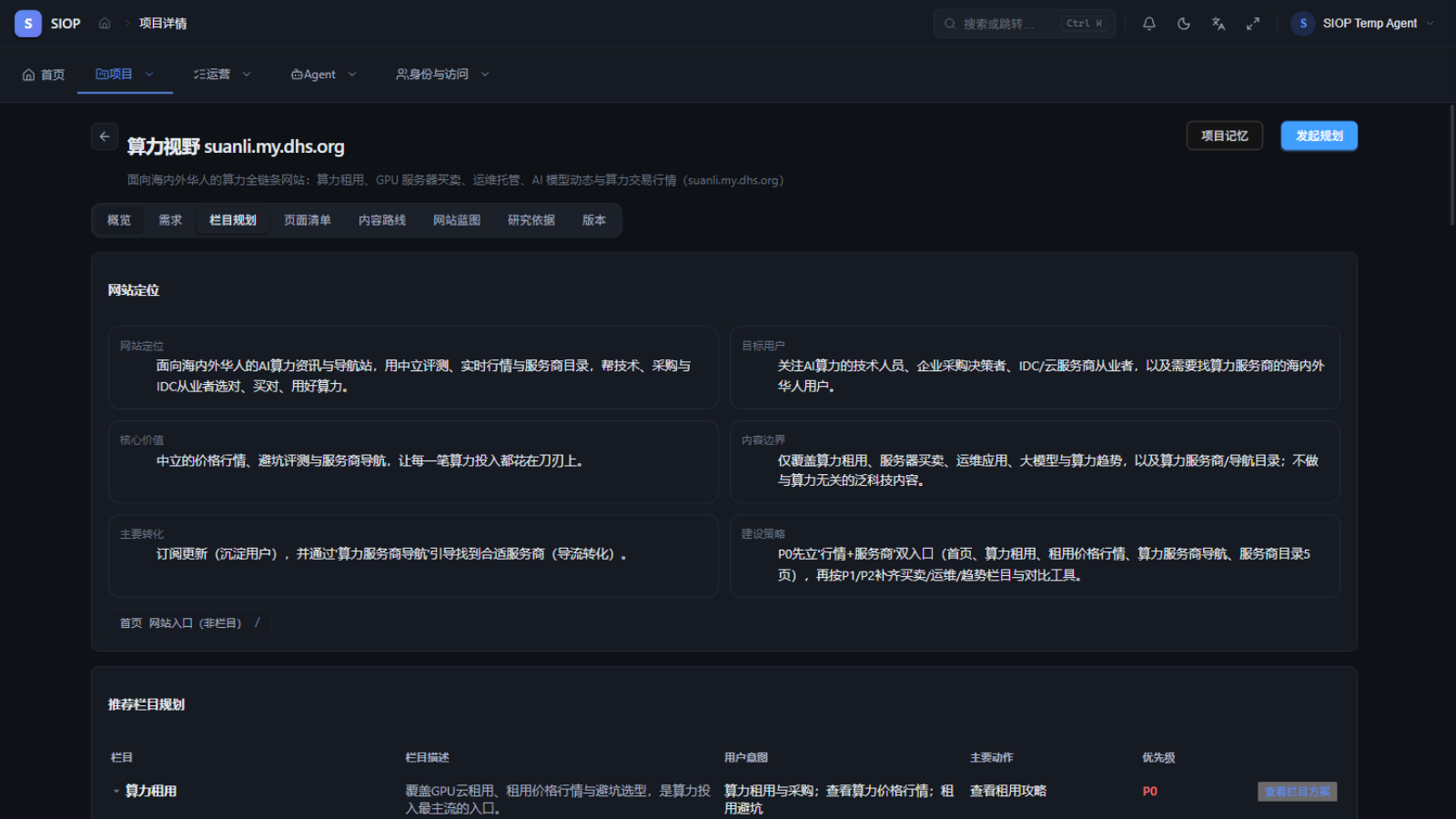Click the 目标用户 card label
Viewport: 1456px width, 819px height.
coord(763,346)
